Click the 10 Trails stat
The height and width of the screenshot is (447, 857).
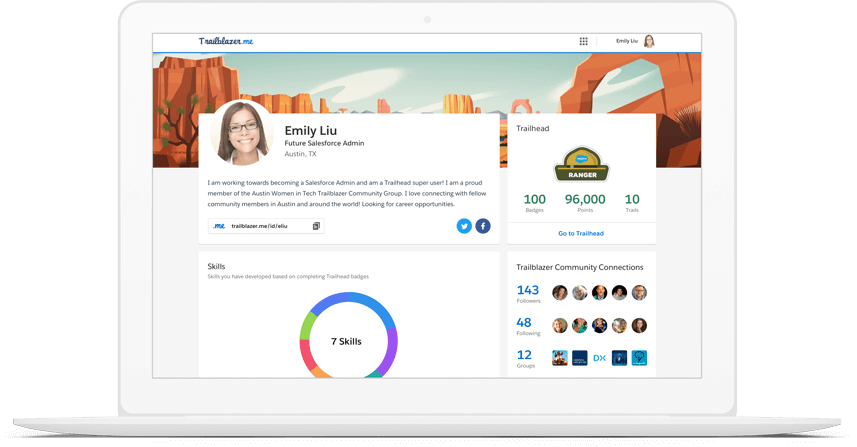coord(632,203)
